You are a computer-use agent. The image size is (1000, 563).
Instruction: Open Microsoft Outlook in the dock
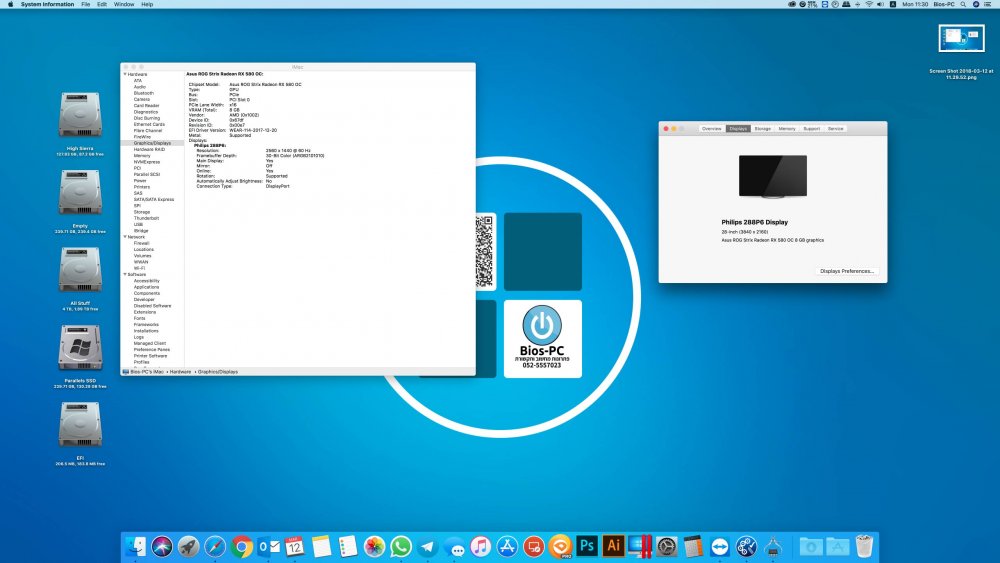[x=268, y=546]
